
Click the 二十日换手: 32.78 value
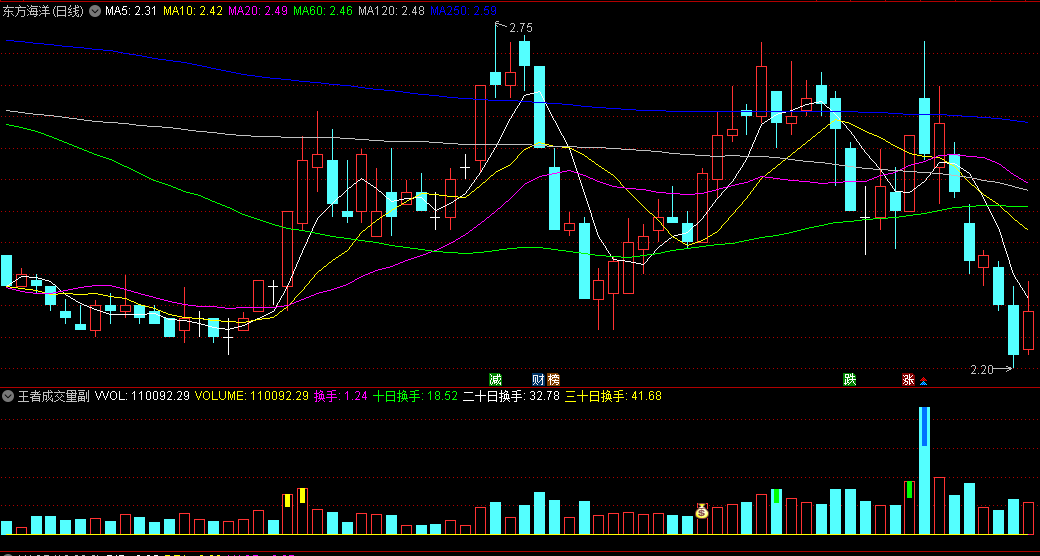click(x=511, y=396)
